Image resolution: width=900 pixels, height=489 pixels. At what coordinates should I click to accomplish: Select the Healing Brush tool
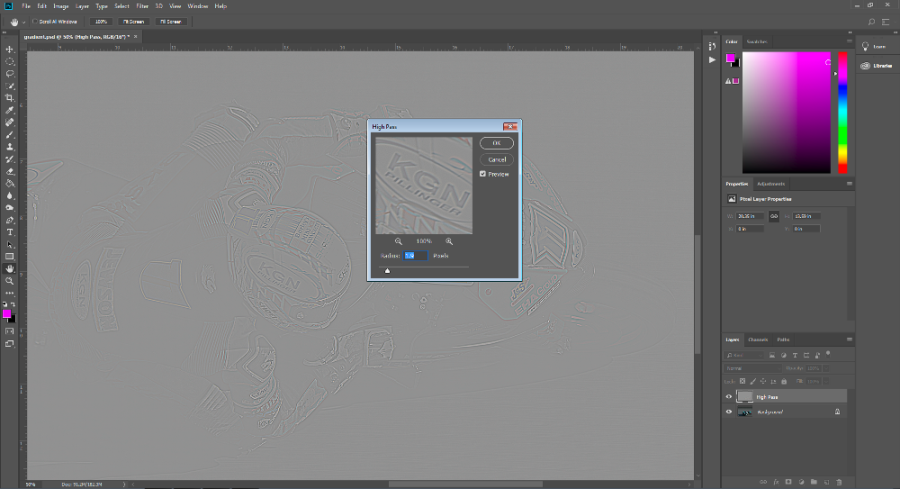[x=10, y=122]
